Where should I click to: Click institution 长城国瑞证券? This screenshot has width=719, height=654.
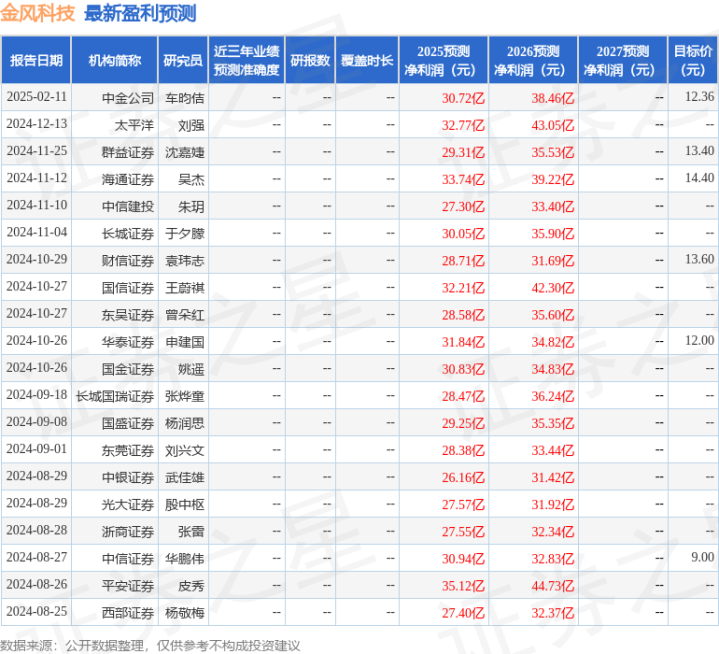(115, 396)
